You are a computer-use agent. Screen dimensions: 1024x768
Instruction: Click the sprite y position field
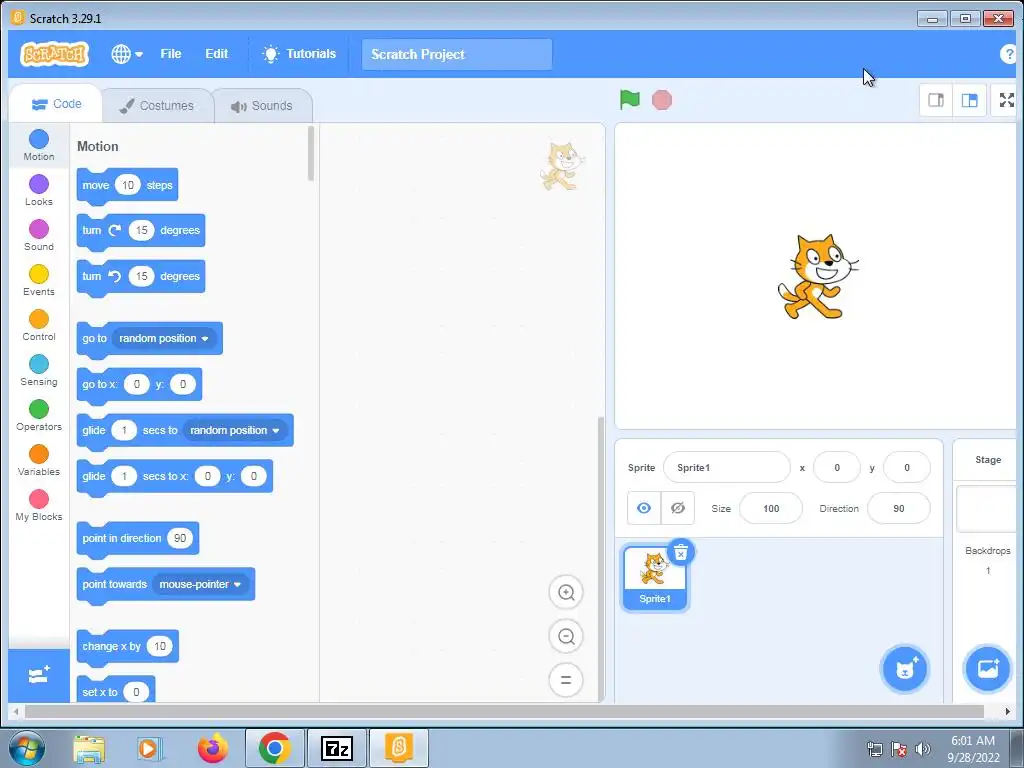[906, 468]
